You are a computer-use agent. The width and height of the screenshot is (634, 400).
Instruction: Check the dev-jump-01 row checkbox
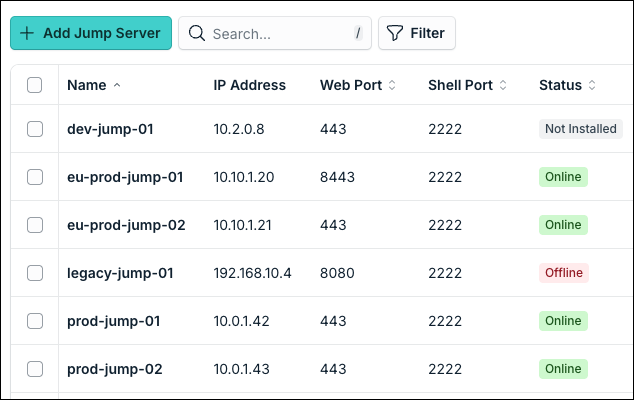tap(35, 129)
